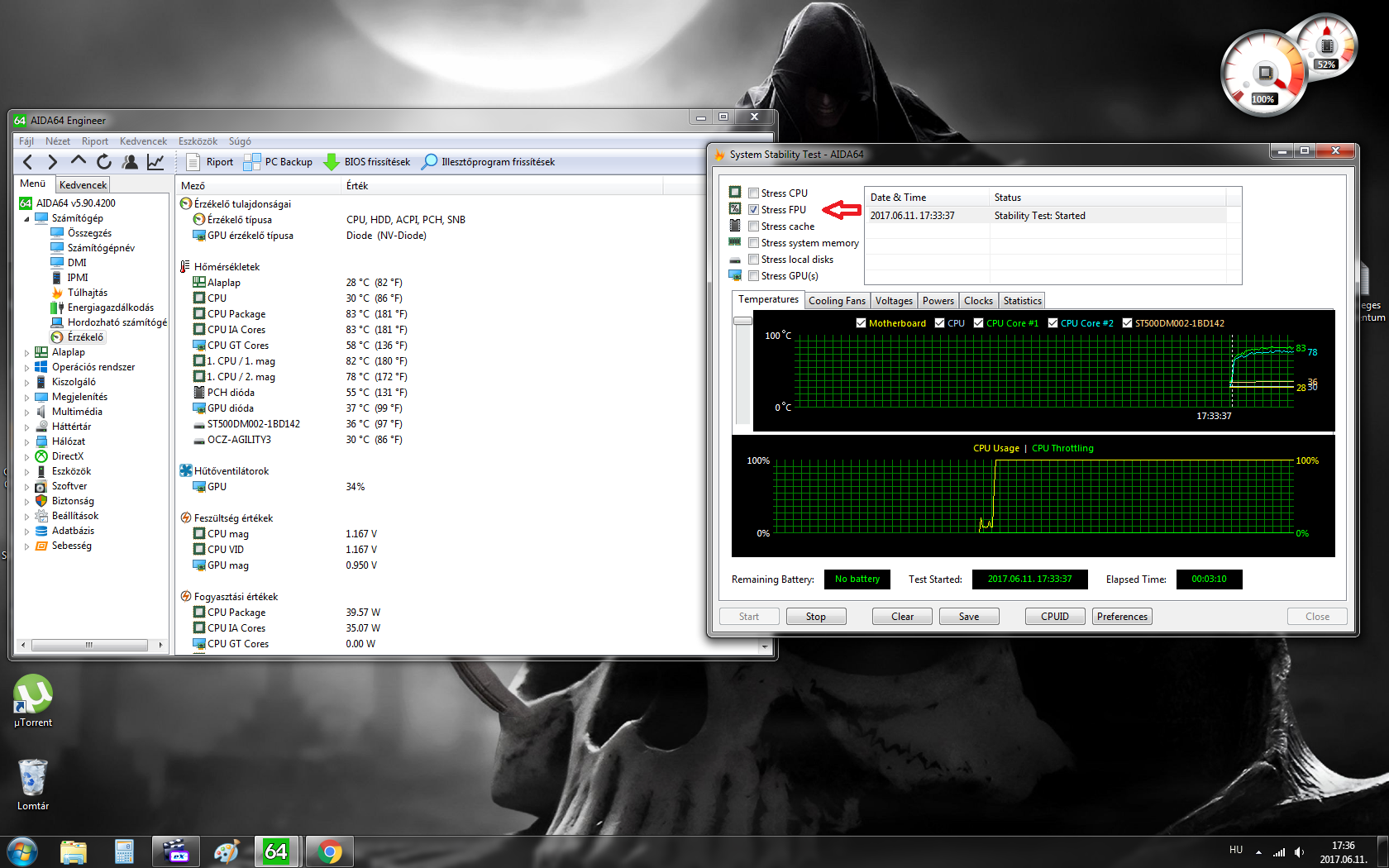Select Energiagazdálkodás in the tree
Screen dimensions: 1389x868
tap(103, 308)
